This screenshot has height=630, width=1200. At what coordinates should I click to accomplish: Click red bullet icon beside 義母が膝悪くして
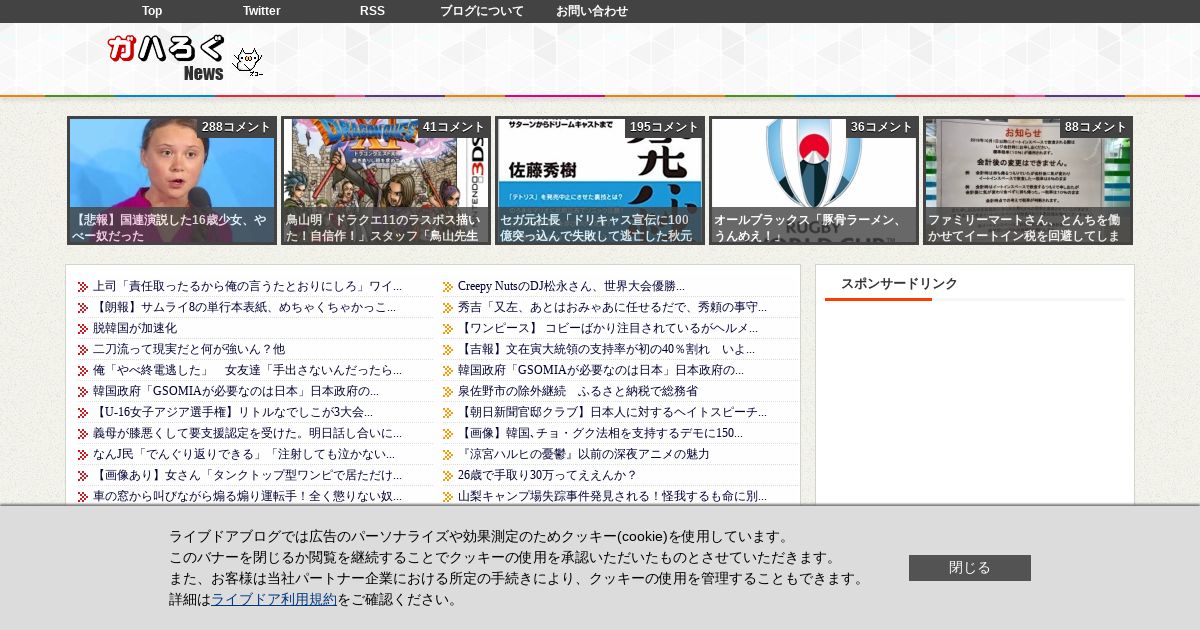click(83, 434)
